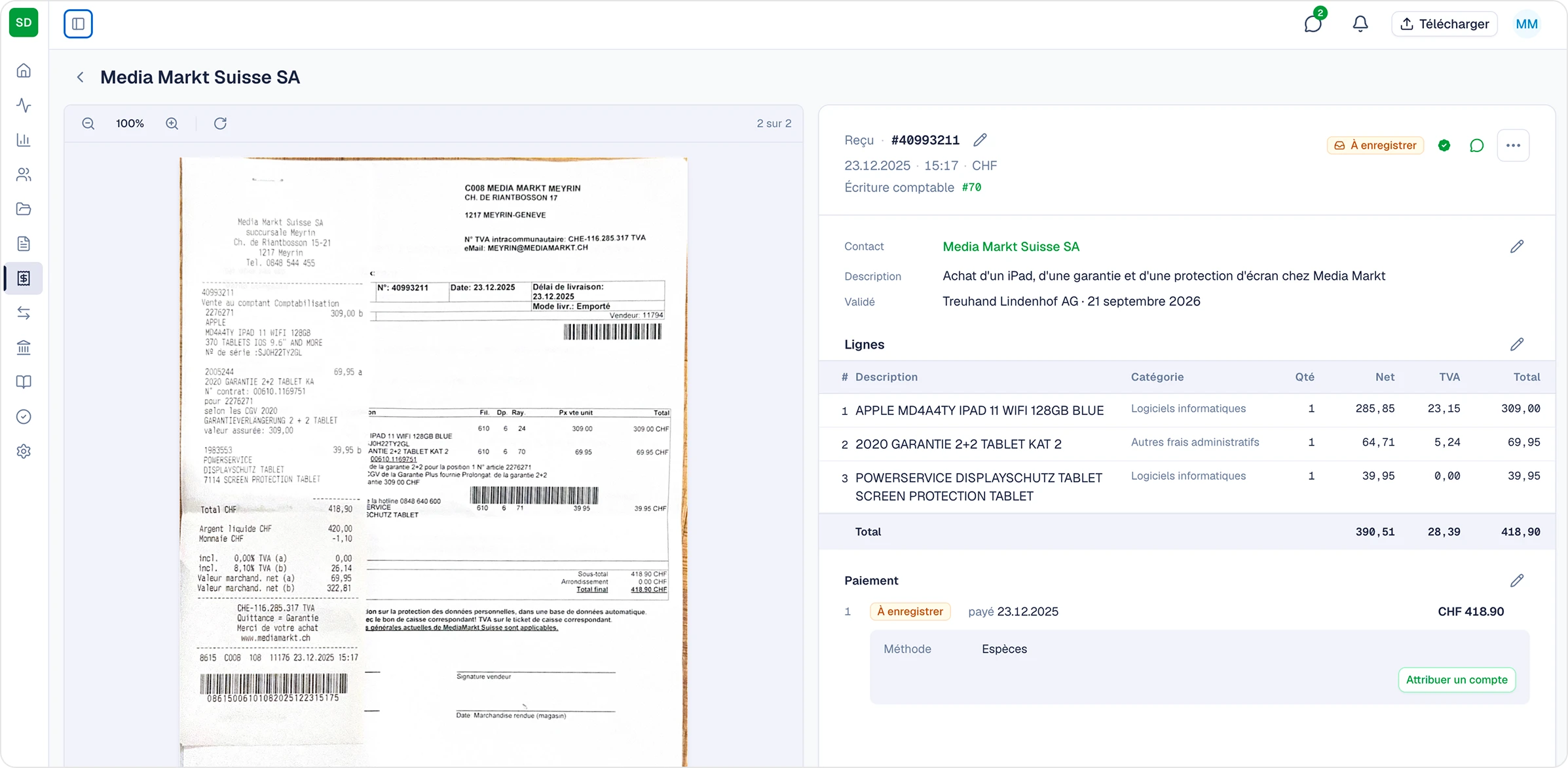Open the folder icon in sidebar
1568x768 pixels.
pyautogui.click(x=24, y=209)
